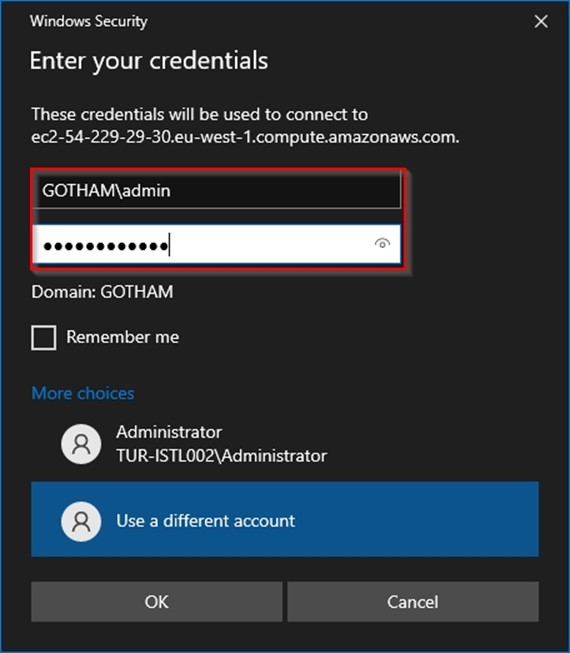Click the Enter your credentials heading

pos(149,61)
